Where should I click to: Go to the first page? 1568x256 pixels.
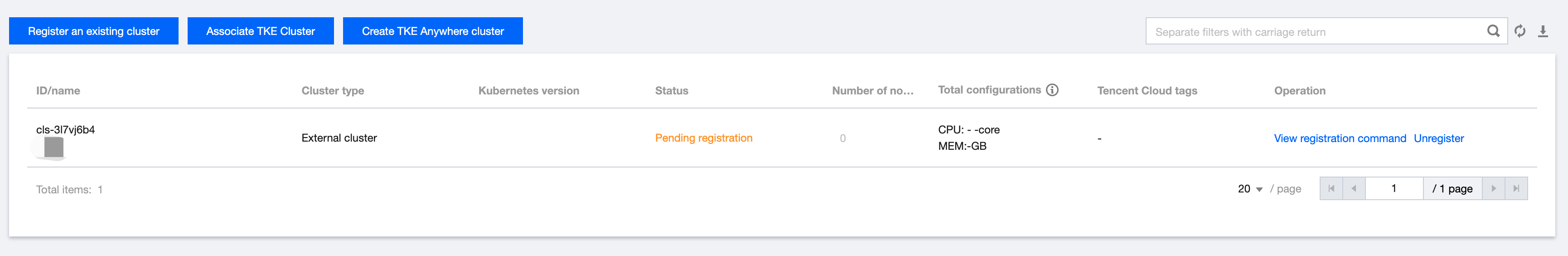pyautogui.click(x=1331, y=189)
